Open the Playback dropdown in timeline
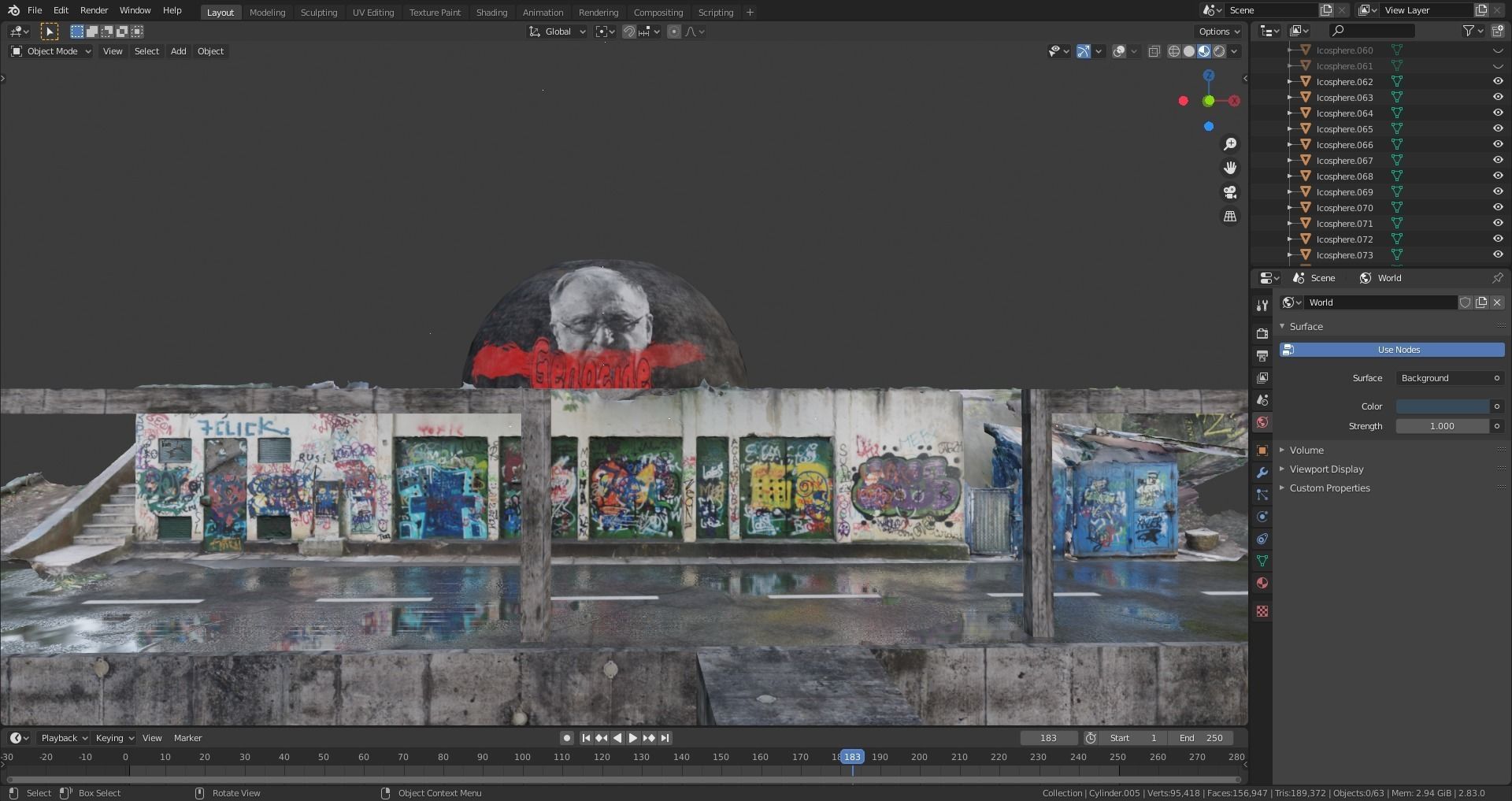Viewport: 1512px width, 801px height. 63,738
